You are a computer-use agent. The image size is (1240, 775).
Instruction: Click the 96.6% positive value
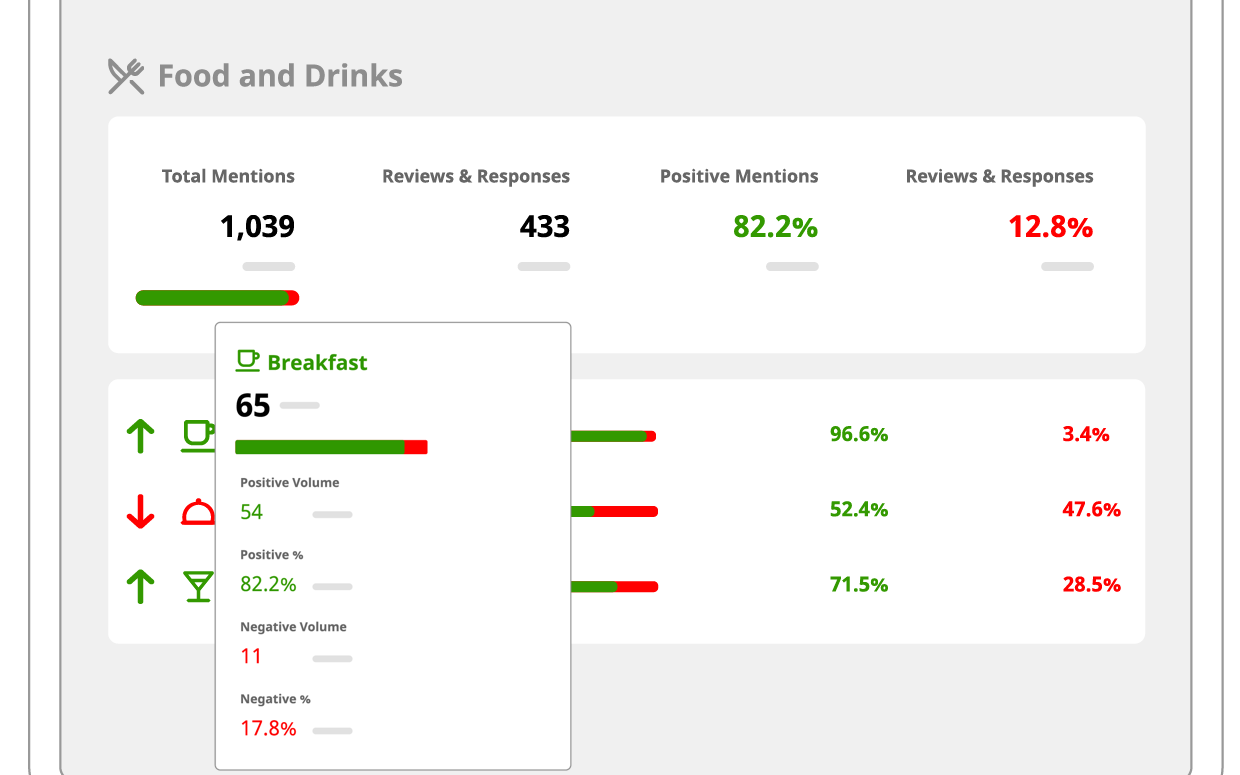(x=859, y=434)
